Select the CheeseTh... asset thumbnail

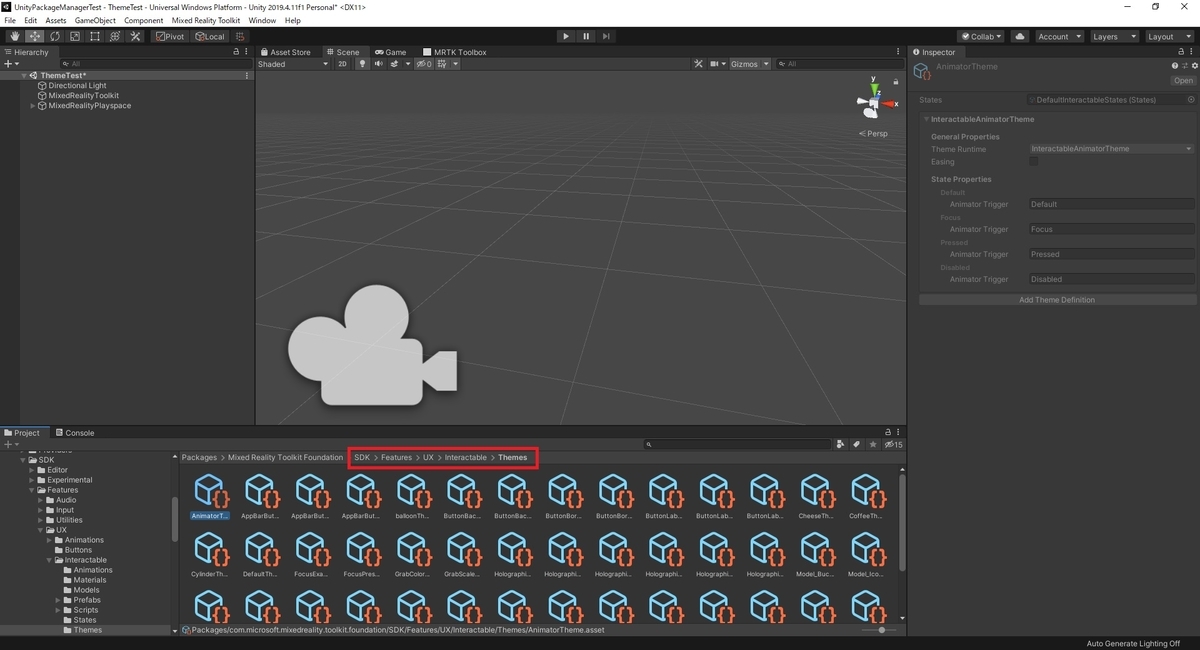coord(815,497)
